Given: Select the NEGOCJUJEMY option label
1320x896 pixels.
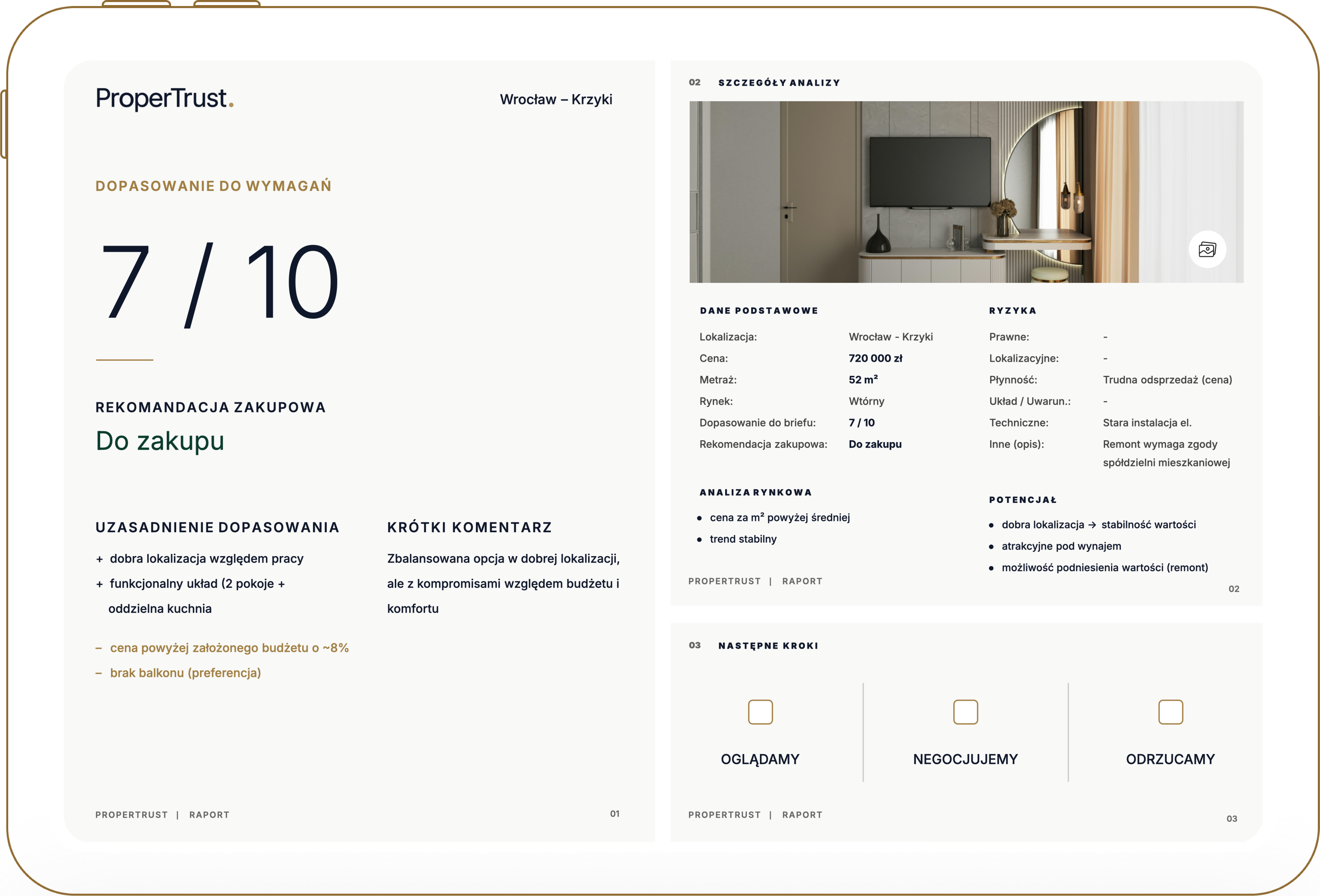Looking at the screenshot, I should point(965,759).
